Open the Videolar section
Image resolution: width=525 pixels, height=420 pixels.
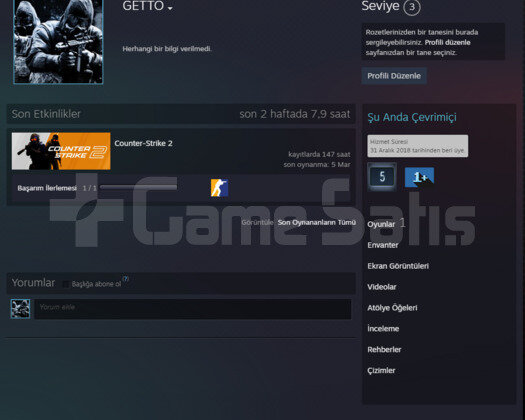382,287
